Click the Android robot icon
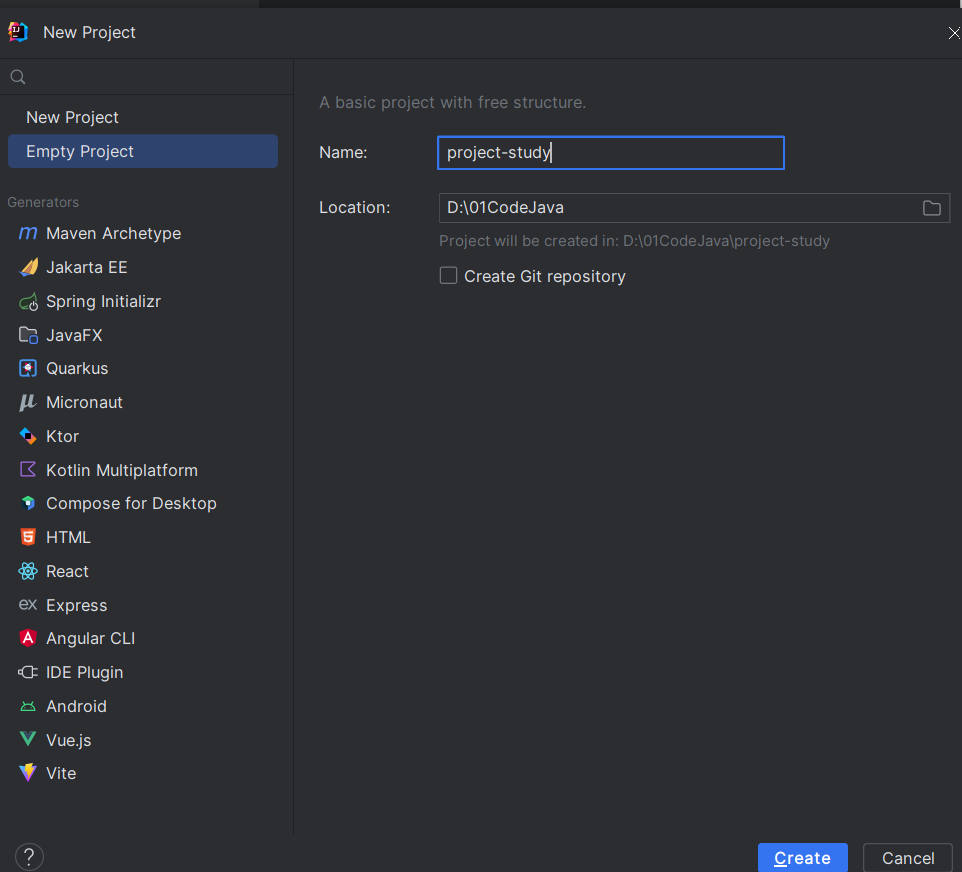The height and width of the screenshot is (872, 962). [28, 706]
